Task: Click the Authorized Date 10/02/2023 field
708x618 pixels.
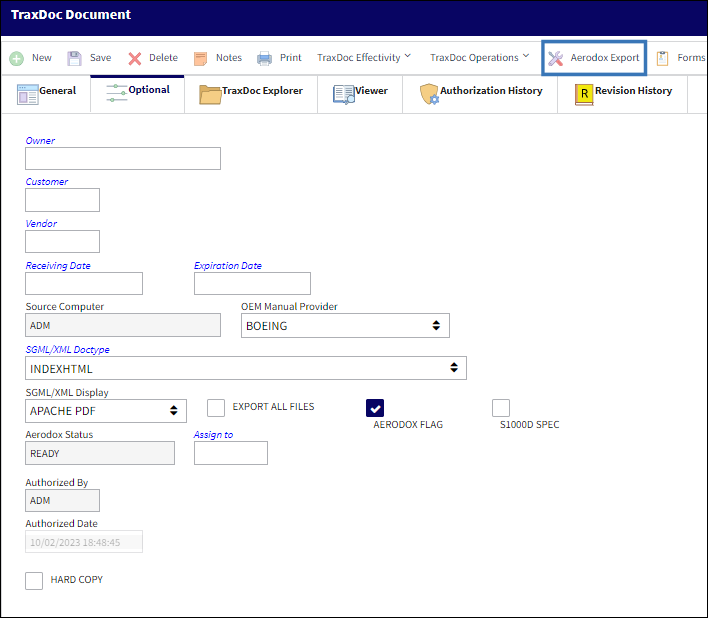Action: point(84,542)
